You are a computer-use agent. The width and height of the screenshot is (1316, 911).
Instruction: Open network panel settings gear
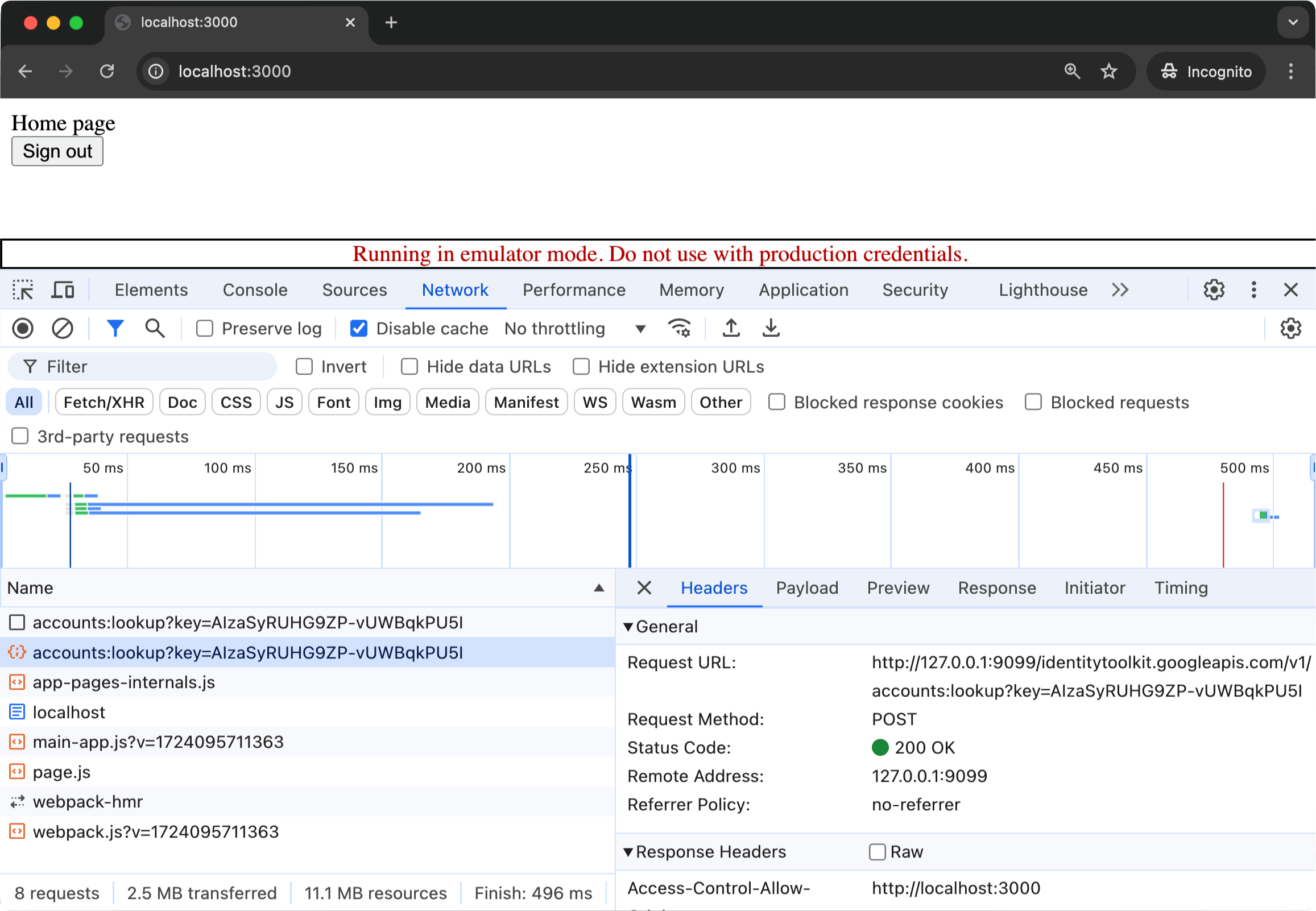click(x=1290, y=329)
